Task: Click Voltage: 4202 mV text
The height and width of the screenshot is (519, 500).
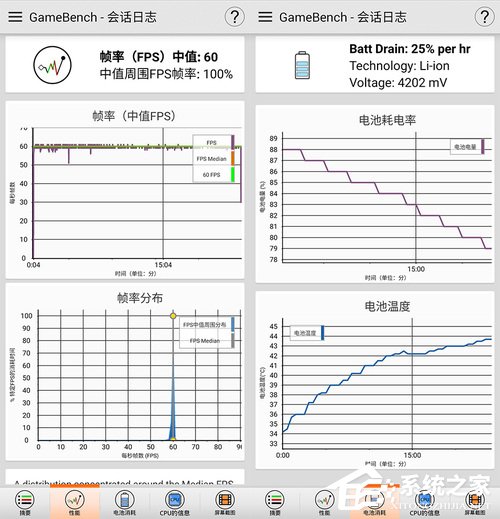Action: click(398, 82)
